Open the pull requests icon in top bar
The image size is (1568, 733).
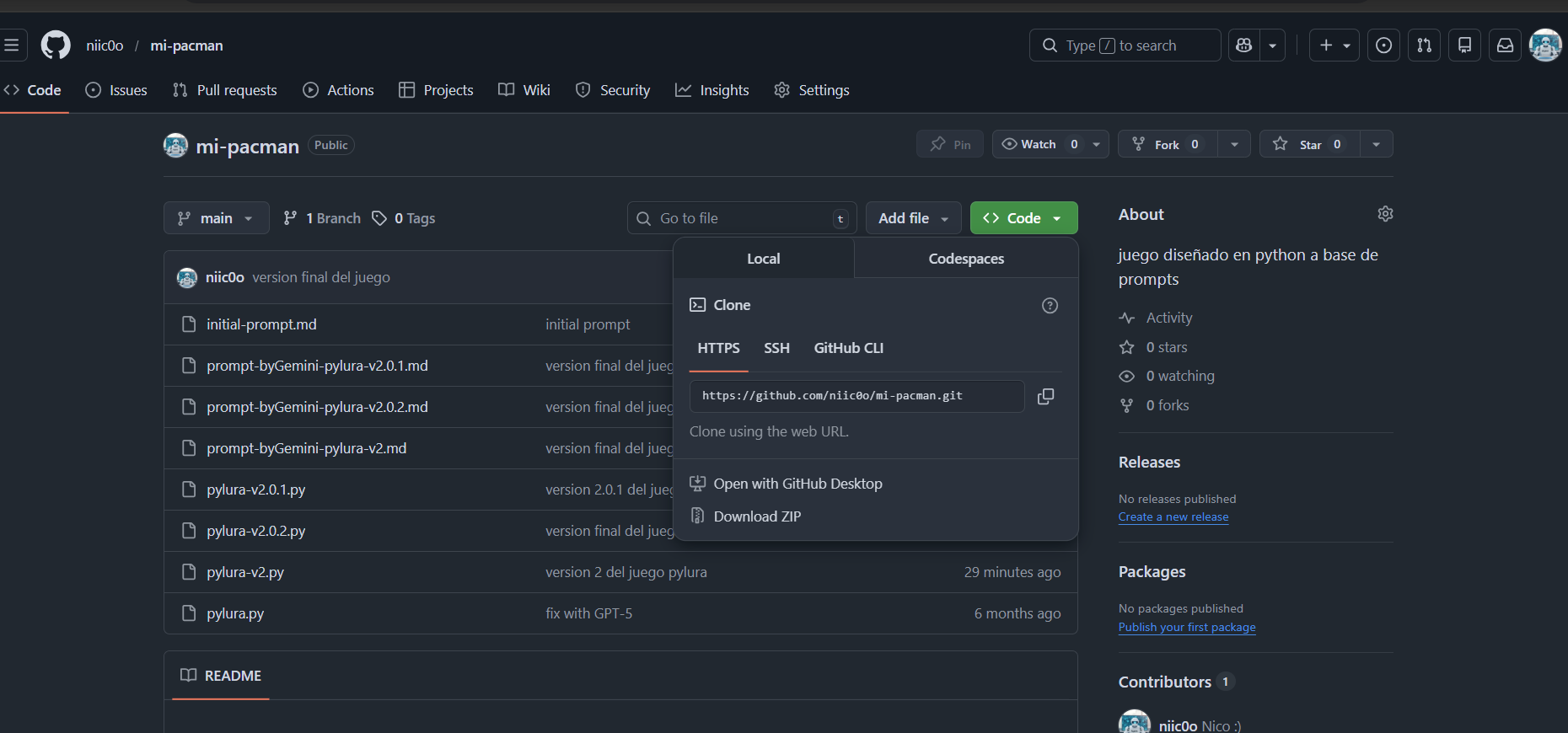[1424, 45]
